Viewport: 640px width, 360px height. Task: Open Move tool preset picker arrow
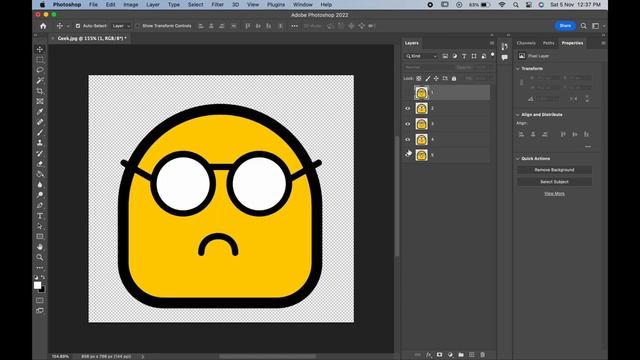[x=68, y=26]
